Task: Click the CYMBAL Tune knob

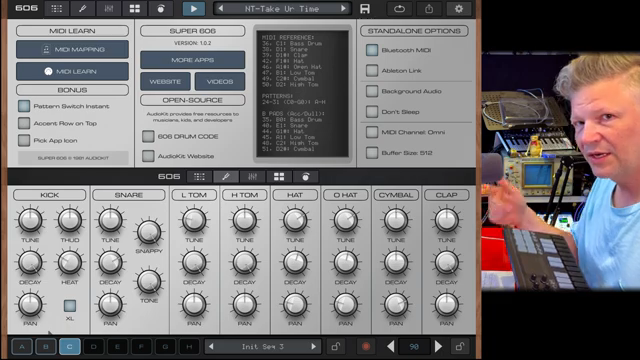Action: (x=396, y=220)
